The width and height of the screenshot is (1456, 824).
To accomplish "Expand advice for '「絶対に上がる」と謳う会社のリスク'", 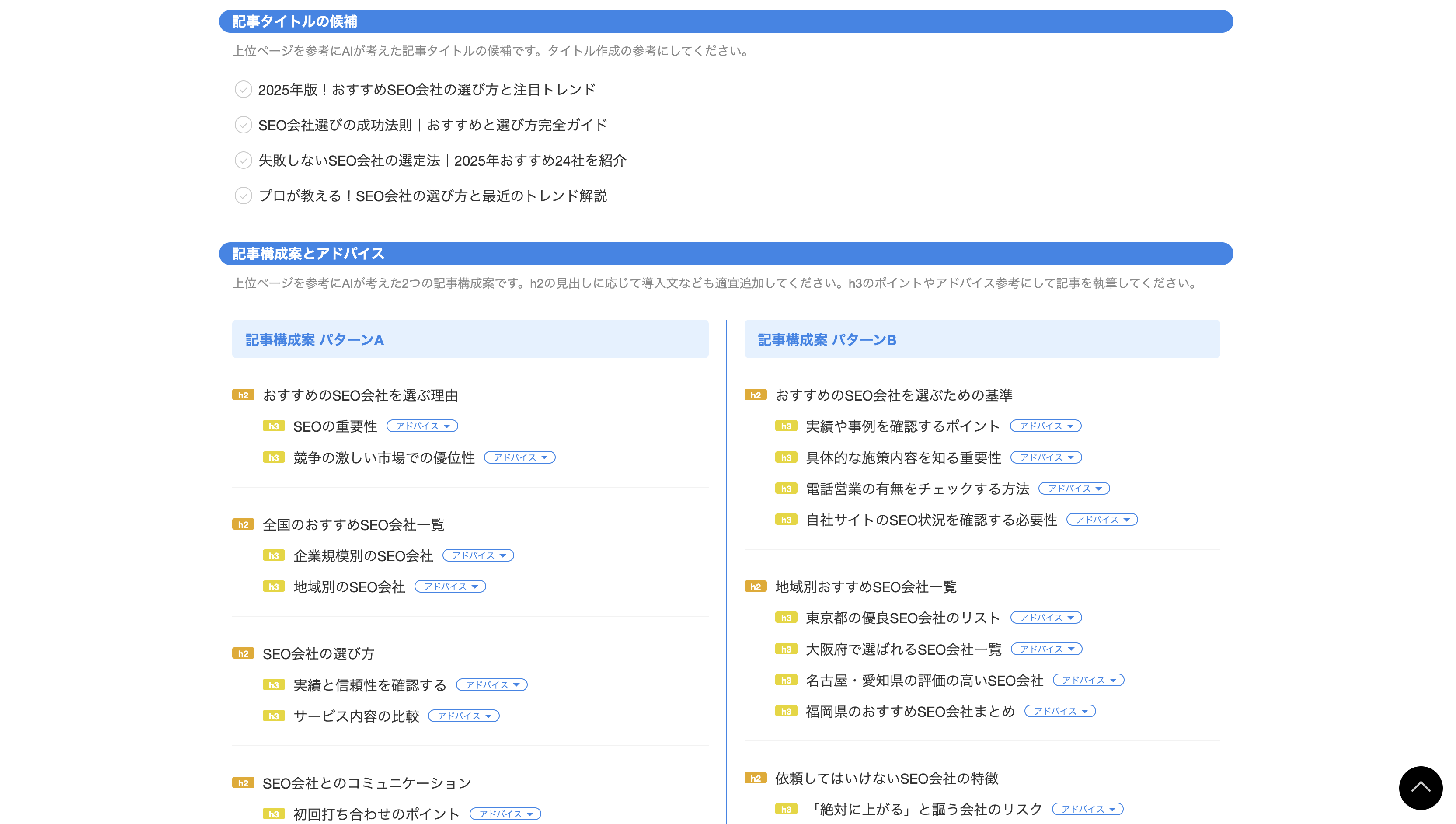I will [1088, 809].
